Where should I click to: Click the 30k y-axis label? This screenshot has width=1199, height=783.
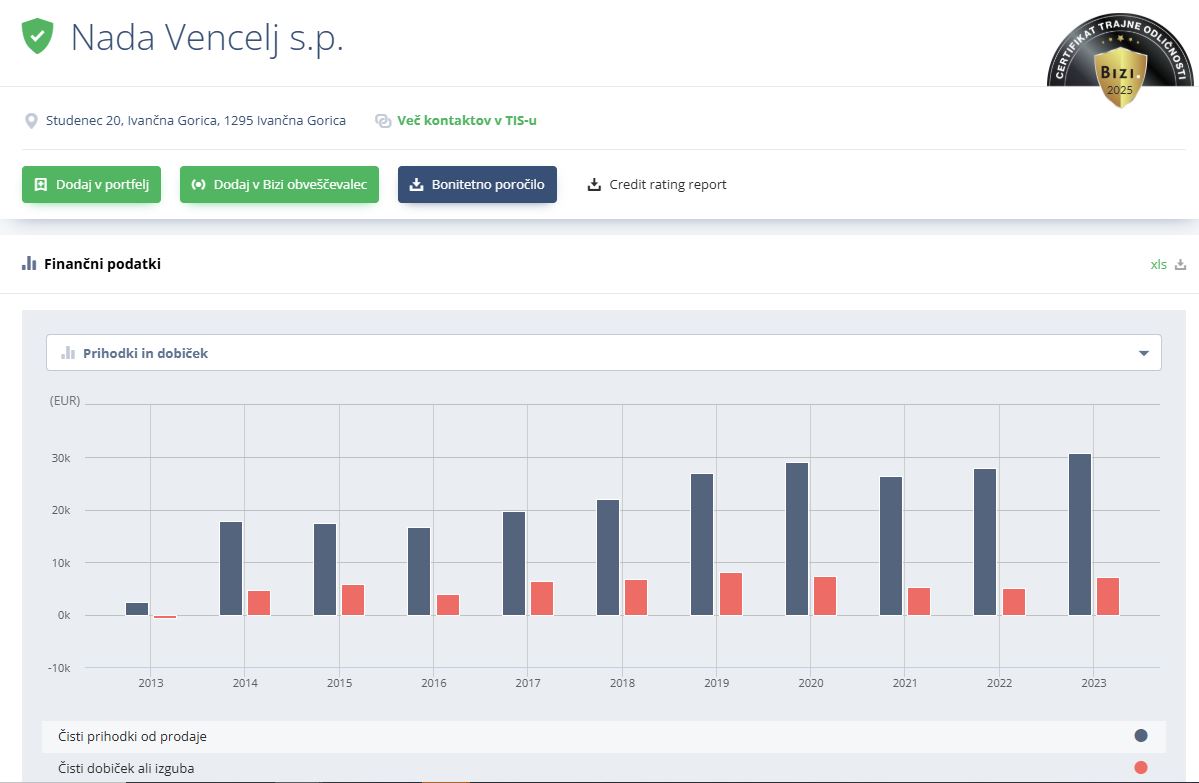(61, 458)
